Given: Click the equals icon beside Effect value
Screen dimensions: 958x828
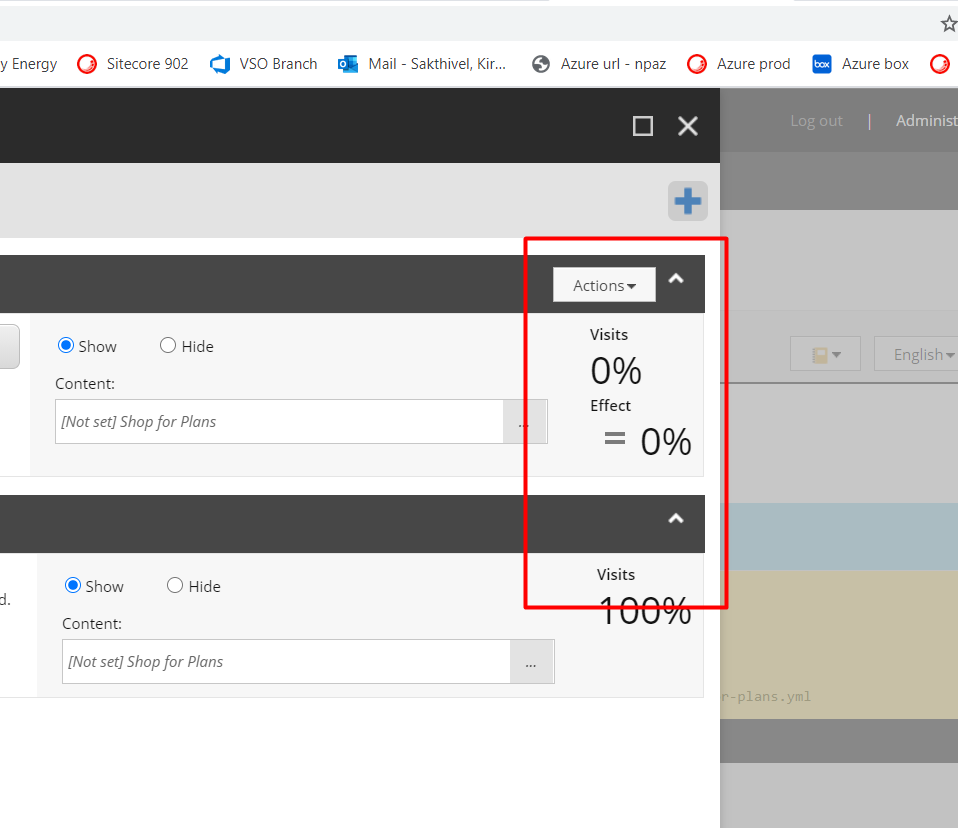Looking at the screenshot, I should pos(615,438).
